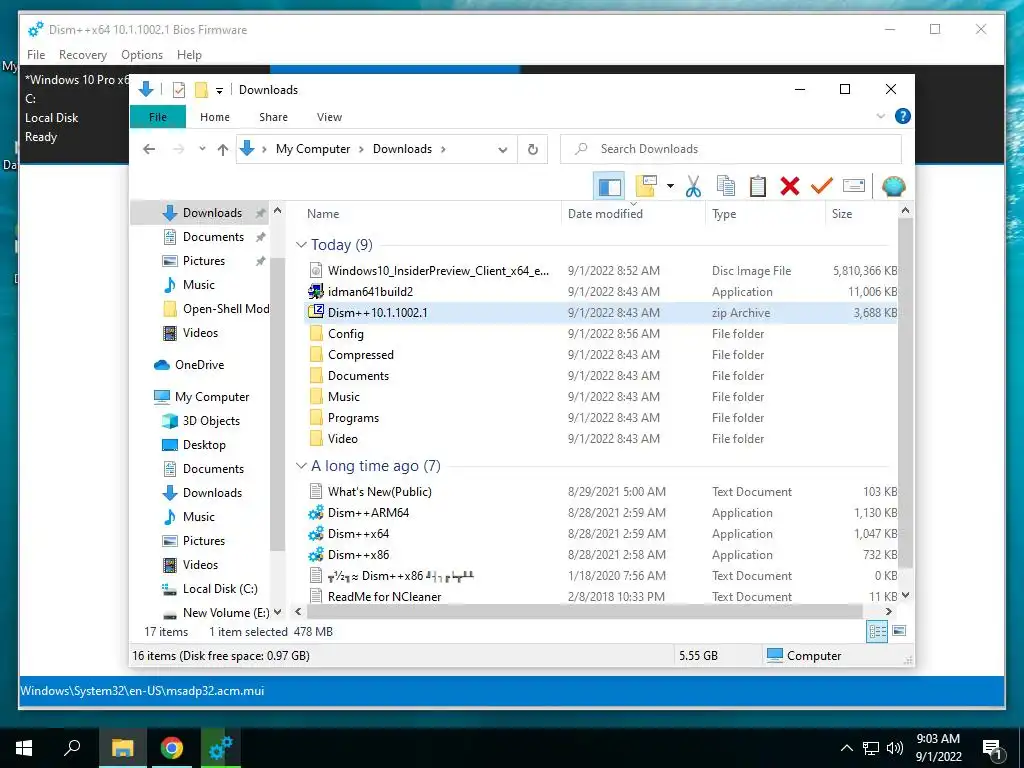The width and height of the screenshot is (1024, 768).
Task: Open Google Chrome from the taskbar
Action: [x=172, y=748]
